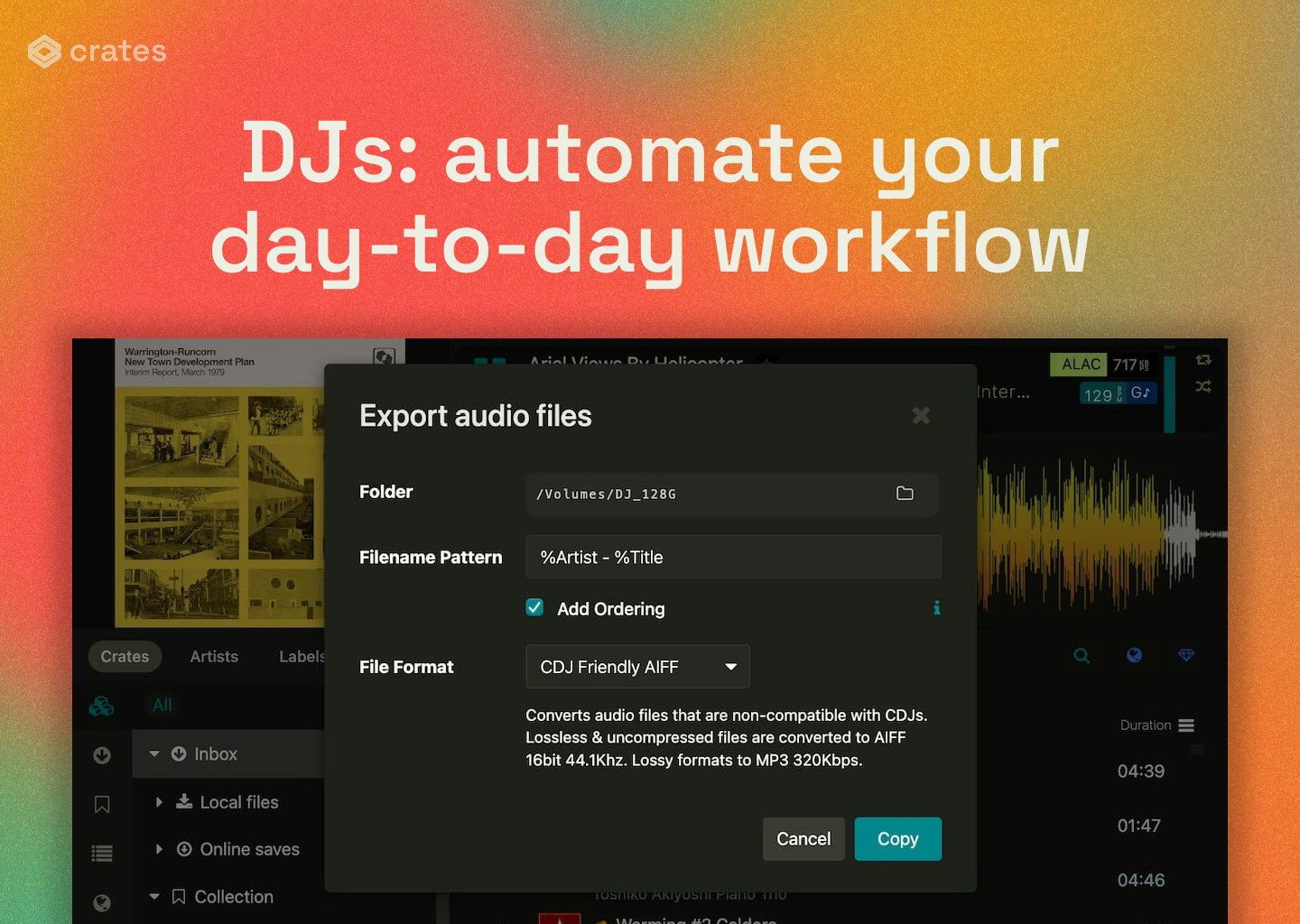
Task: Expand the Local files folder
Action: (159, 802)
